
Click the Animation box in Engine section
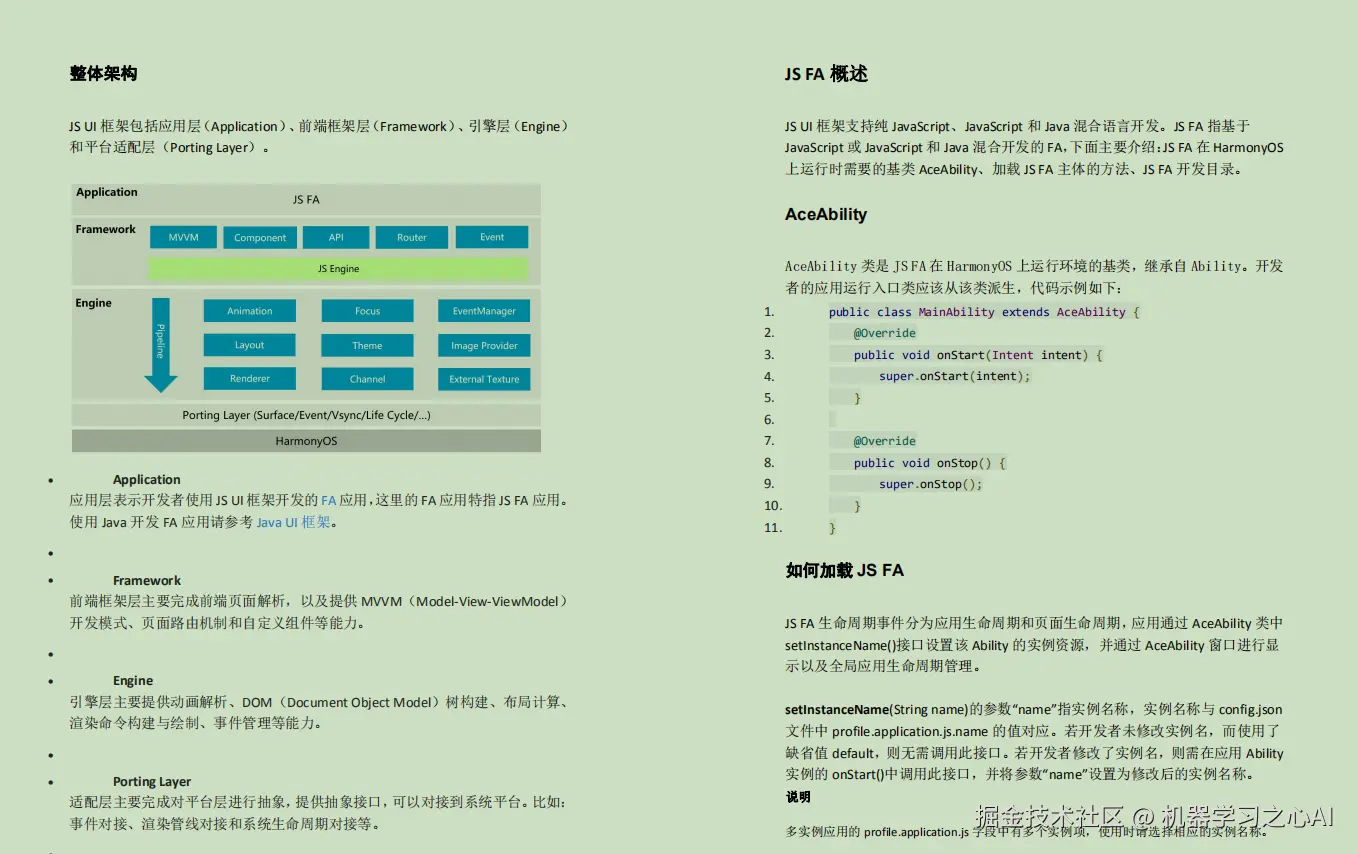point(250,311)
